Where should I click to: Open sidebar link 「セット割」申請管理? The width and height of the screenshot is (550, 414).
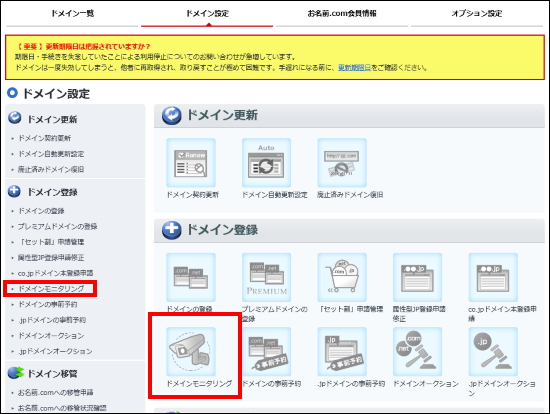(51, 242)
